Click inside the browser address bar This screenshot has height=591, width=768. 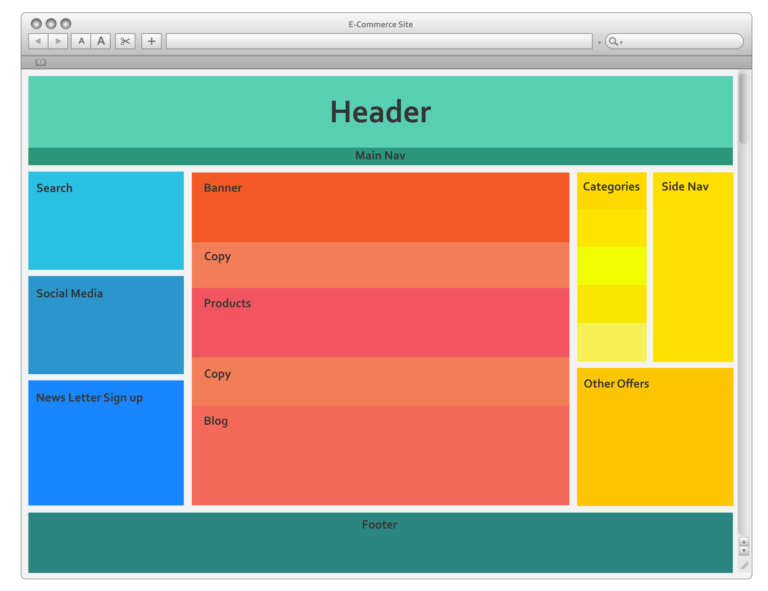(380, 41)
